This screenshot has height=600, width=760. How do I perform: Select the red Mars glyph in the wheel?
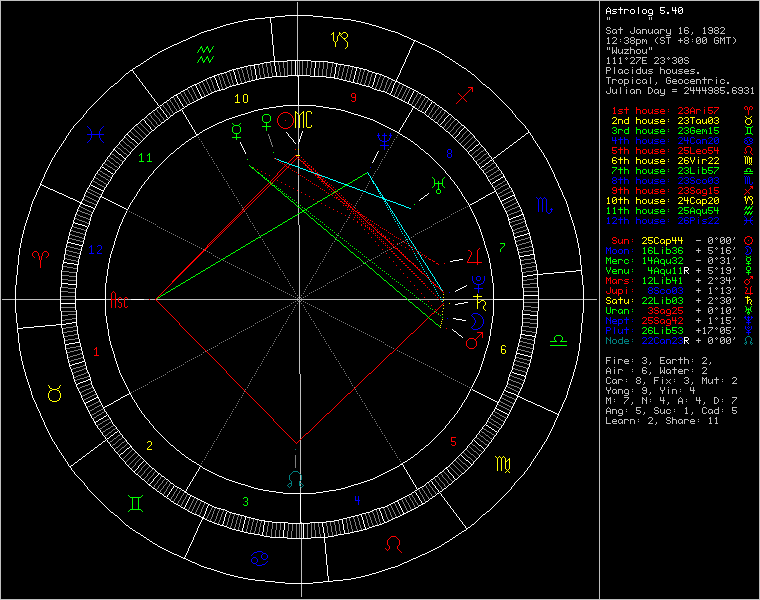click(471, 343)
